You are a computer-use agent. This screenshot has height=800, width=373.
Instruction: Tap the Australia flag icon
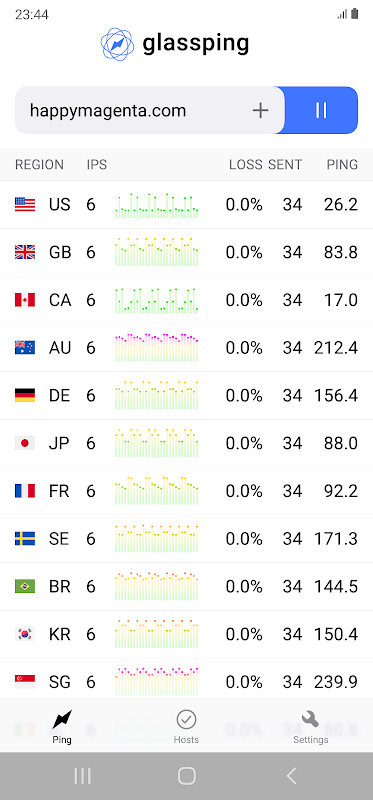(x=25, y=348)
